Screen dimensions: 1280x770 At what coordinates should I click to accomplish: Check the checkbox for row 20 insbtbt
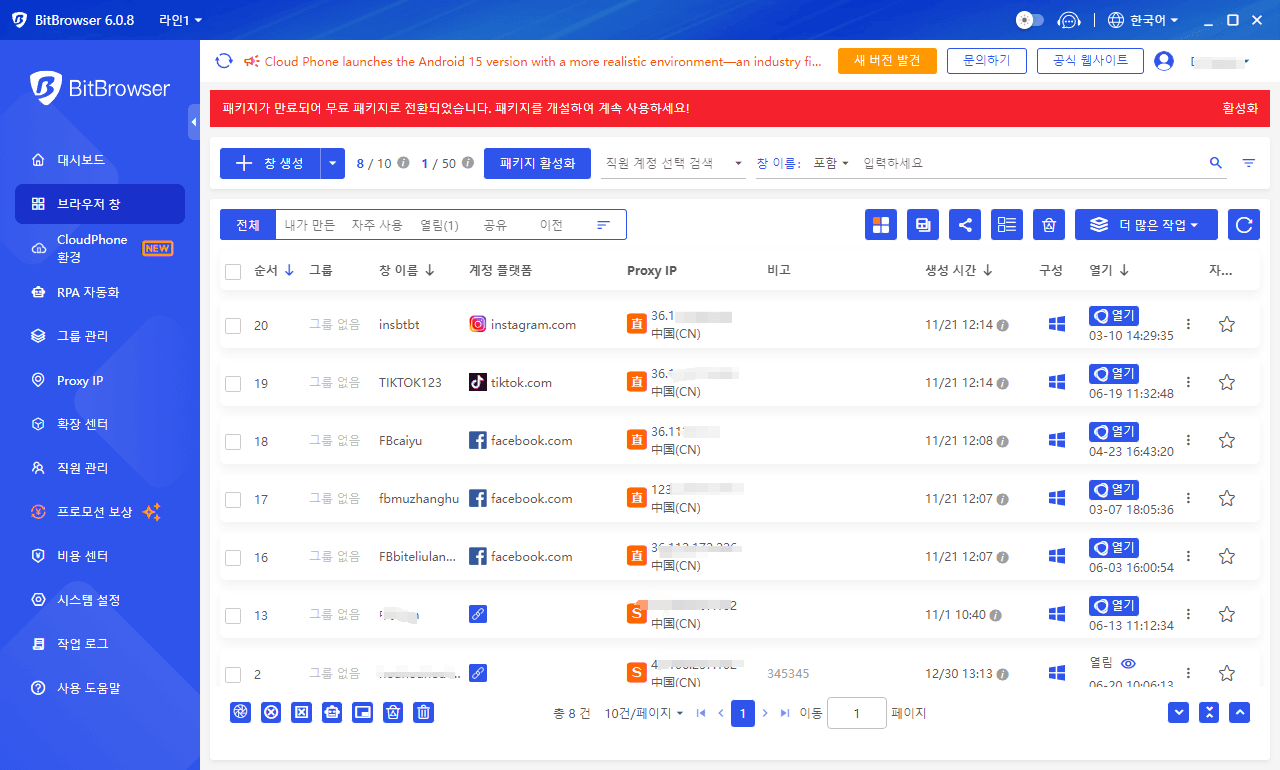(233, 325)
